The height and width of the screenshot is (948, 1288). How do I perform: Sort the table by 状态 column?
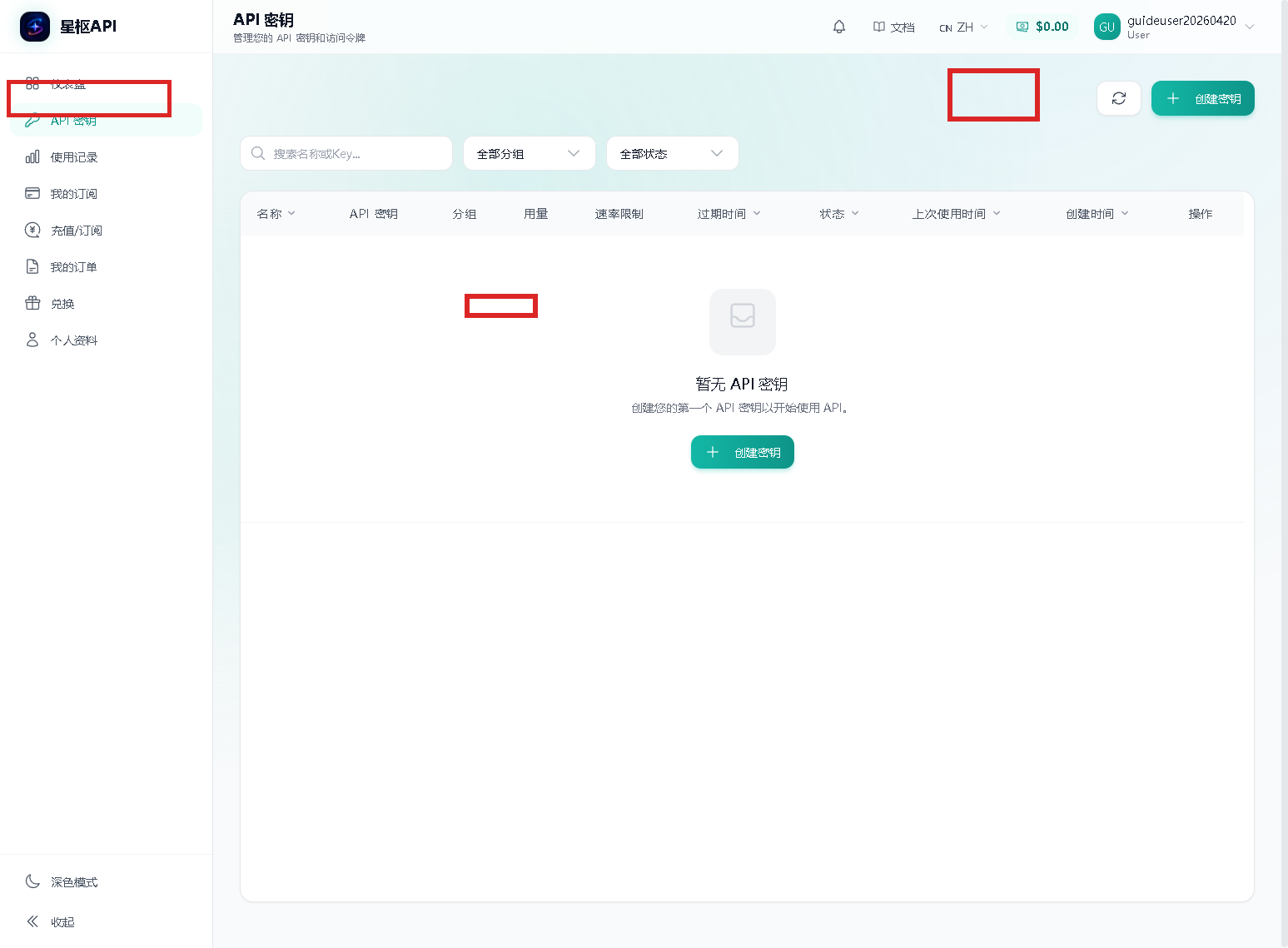click(838, 213)
